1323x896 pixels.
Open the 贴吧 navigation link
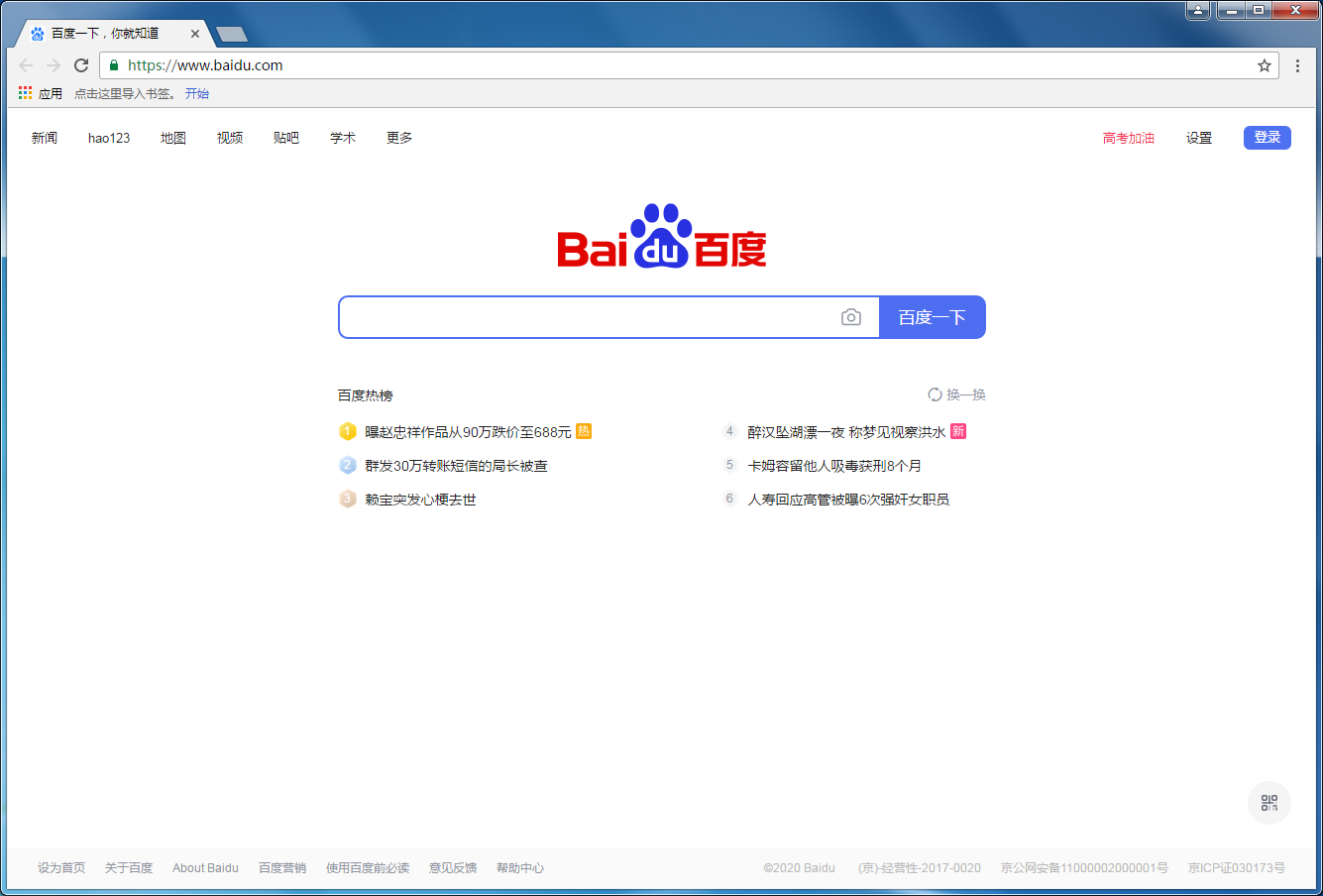(x=286, y=138)
